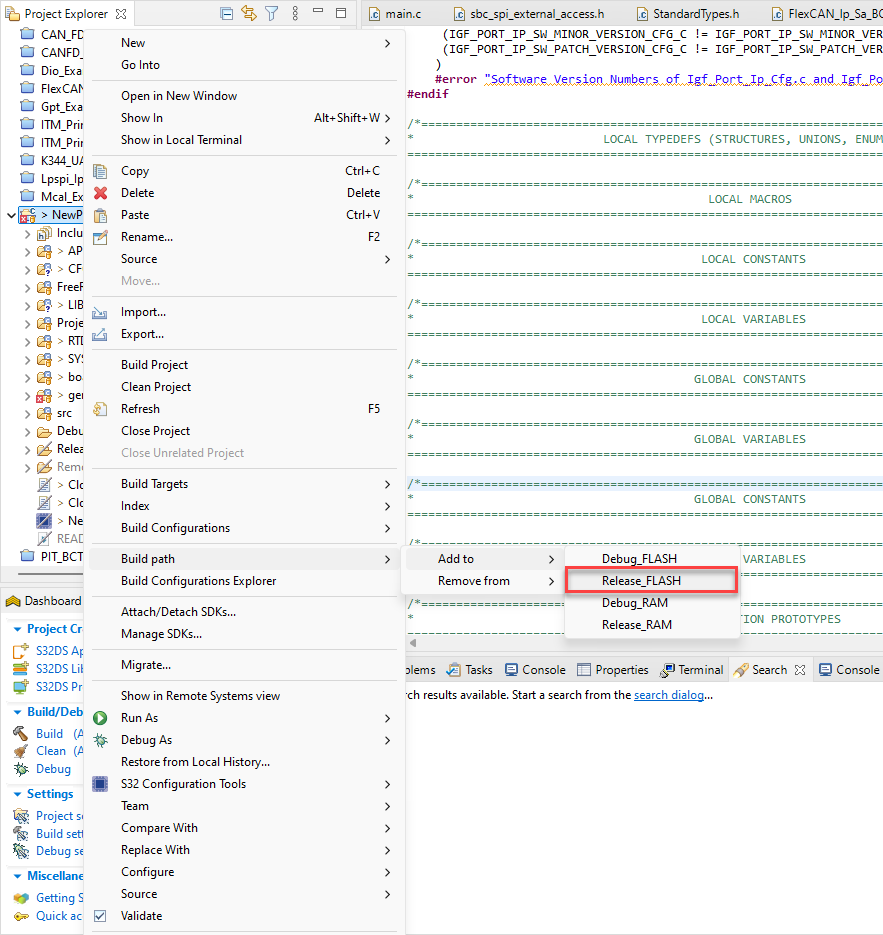This screenshot has width=883, height=935.
Task: Click Build set link under Settings
Action: point(59,834)
